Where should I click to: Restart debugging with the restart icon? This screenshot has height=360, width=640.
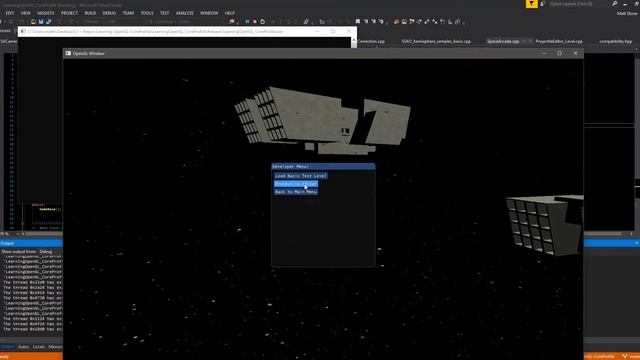(x=262, y=22)
